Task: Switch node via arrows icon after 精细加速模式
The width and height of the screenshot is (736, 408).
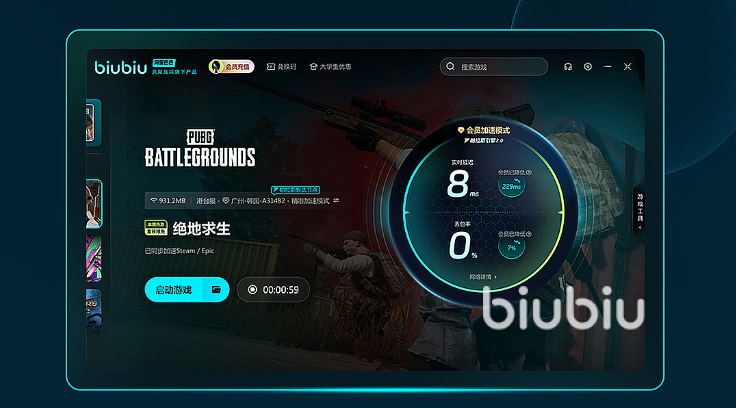Action: [336, 200]
